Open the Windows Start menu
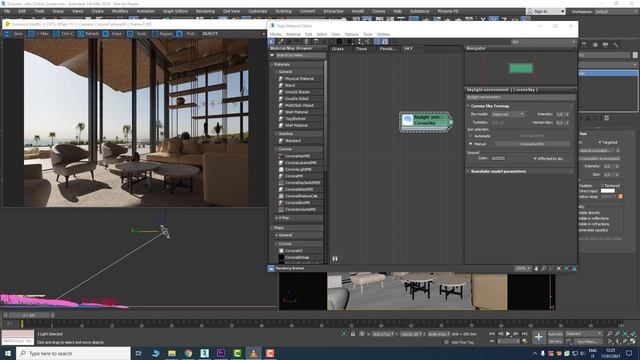Image resolution: width=640 pixels, height=360 pixels. 8,353
